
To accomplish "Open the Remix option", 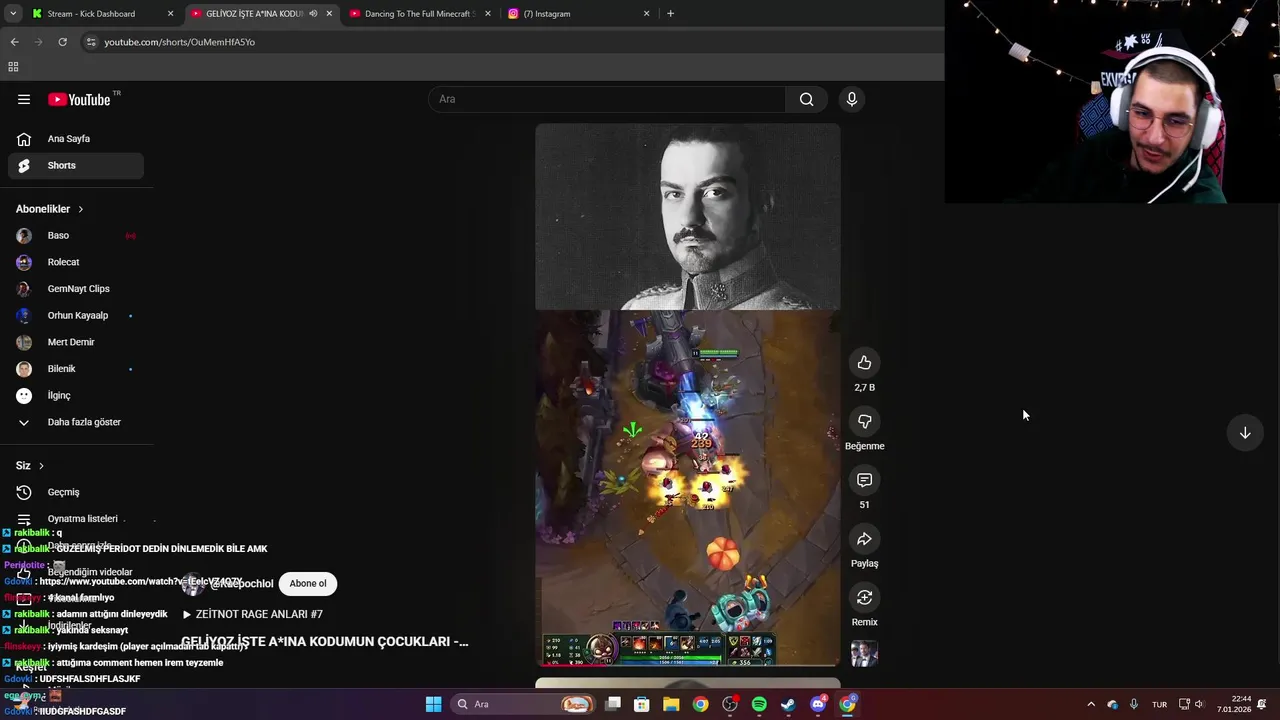I will tap(864, 598).
